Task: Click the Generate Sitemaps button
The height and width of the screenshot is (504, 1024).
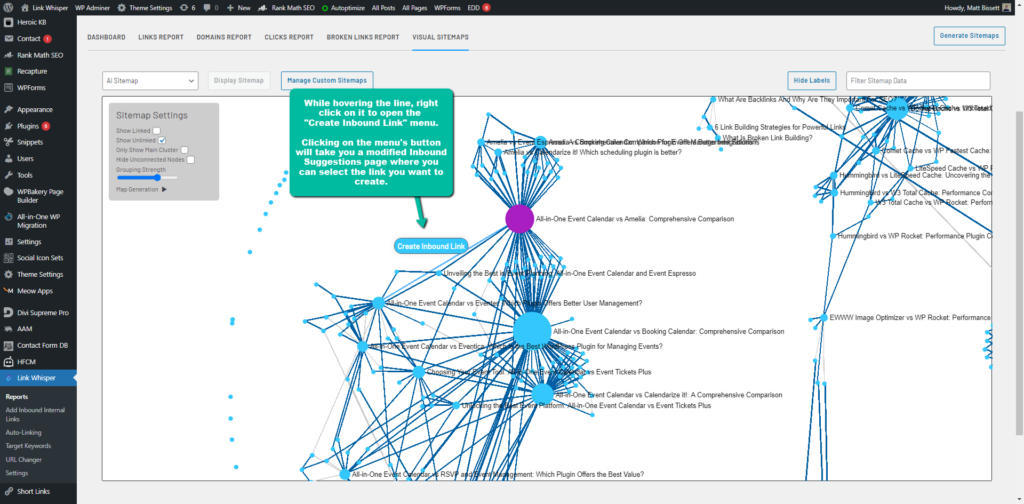Action: click(968, 36)
